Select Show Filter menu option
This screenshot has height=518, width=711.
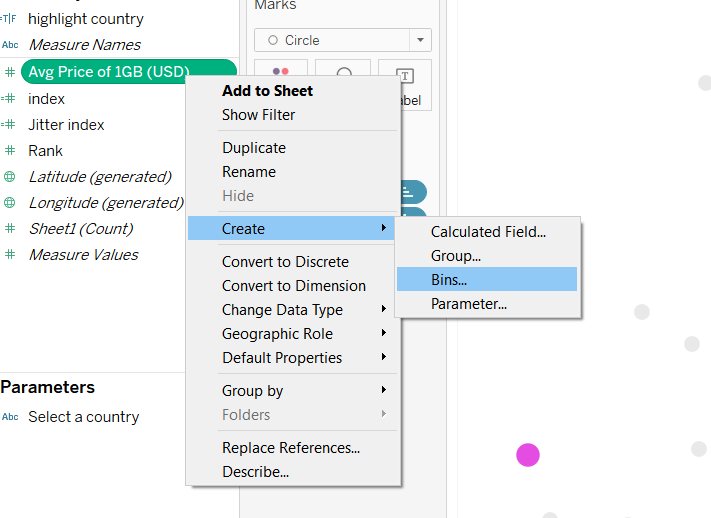[x=258, y=115]
